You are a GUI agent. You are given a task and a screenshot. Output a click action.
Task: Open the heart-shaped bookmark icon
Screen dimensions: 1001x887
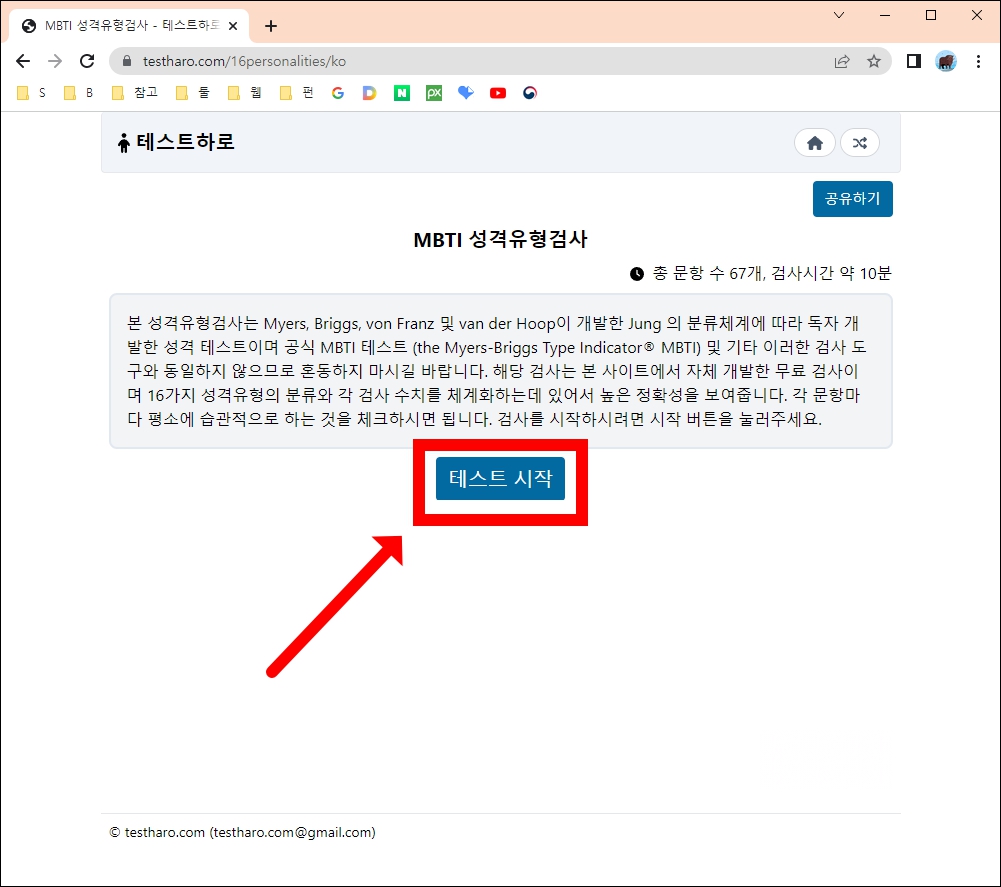[x=465, y=92]
